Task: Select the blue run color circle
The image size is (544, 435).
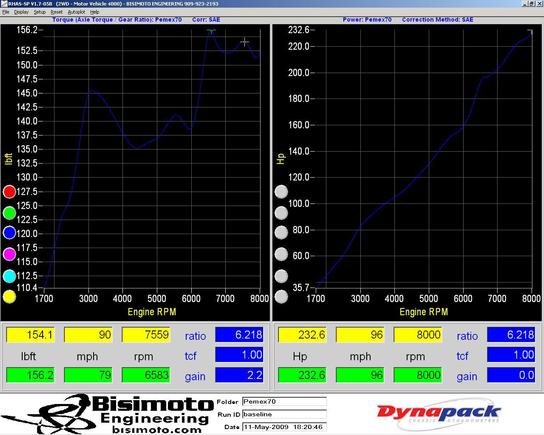Action: pyautogui.click(x=9, y=233)
